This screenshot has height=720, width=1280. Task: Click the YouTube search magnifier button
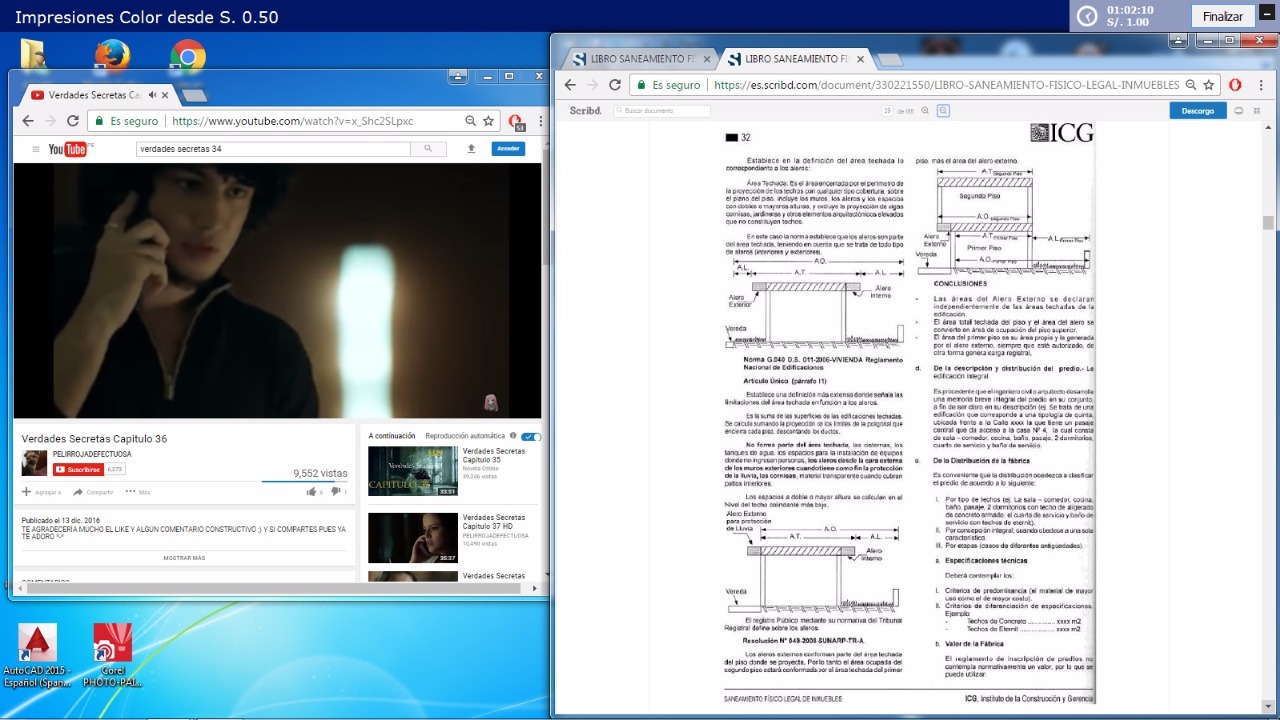click(x=428, y=149)
